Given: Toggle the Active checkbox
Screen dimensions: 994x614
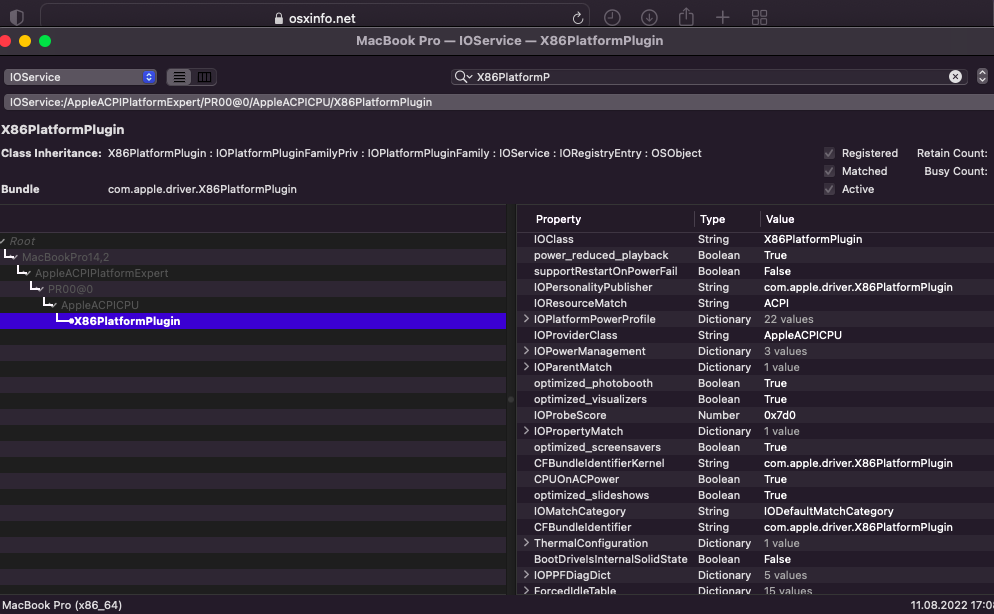Looking at the screenshot, I should 829,189.
